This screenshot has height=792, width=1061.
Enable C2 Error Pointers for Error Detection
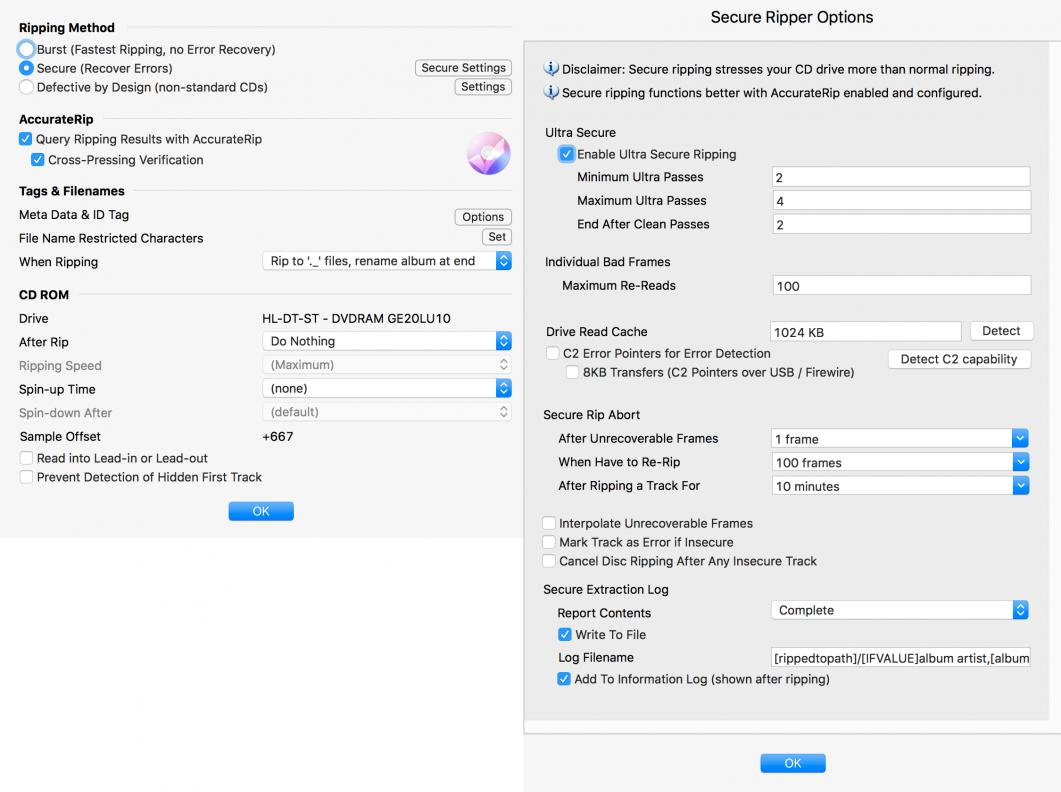[x=553, y=353]
